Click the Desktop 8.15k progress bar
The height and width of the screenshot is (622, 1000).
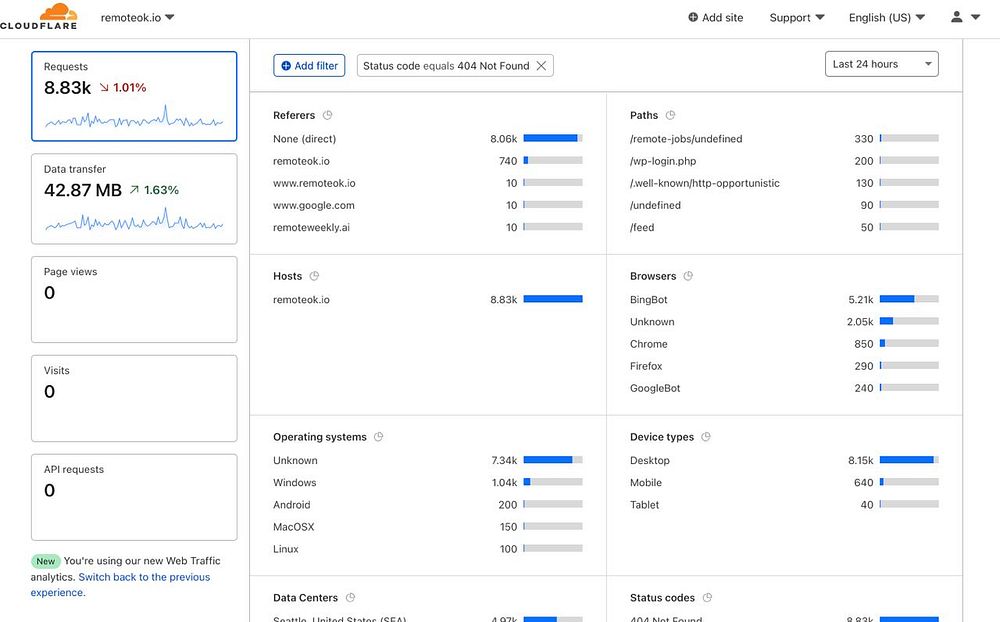pos(909,460)
